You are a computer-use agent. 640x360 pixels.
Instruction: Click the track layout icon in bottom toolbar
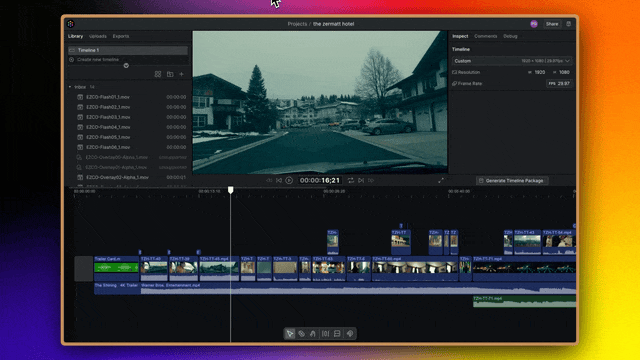click(337, 333)
